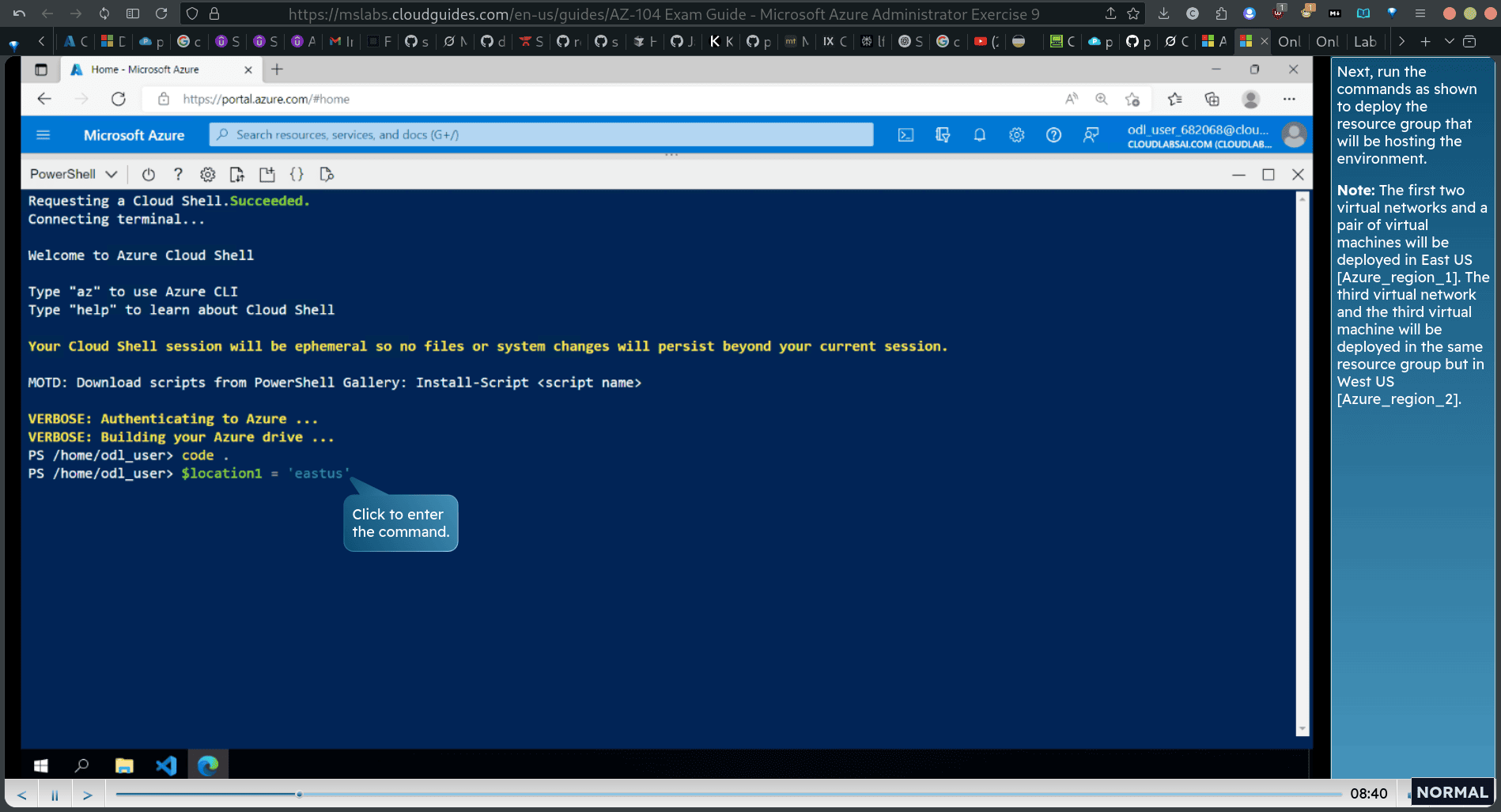Screen dimensions: 1501x812
Task: Open the list all tabs dropdown
Action: point(1449,41)
